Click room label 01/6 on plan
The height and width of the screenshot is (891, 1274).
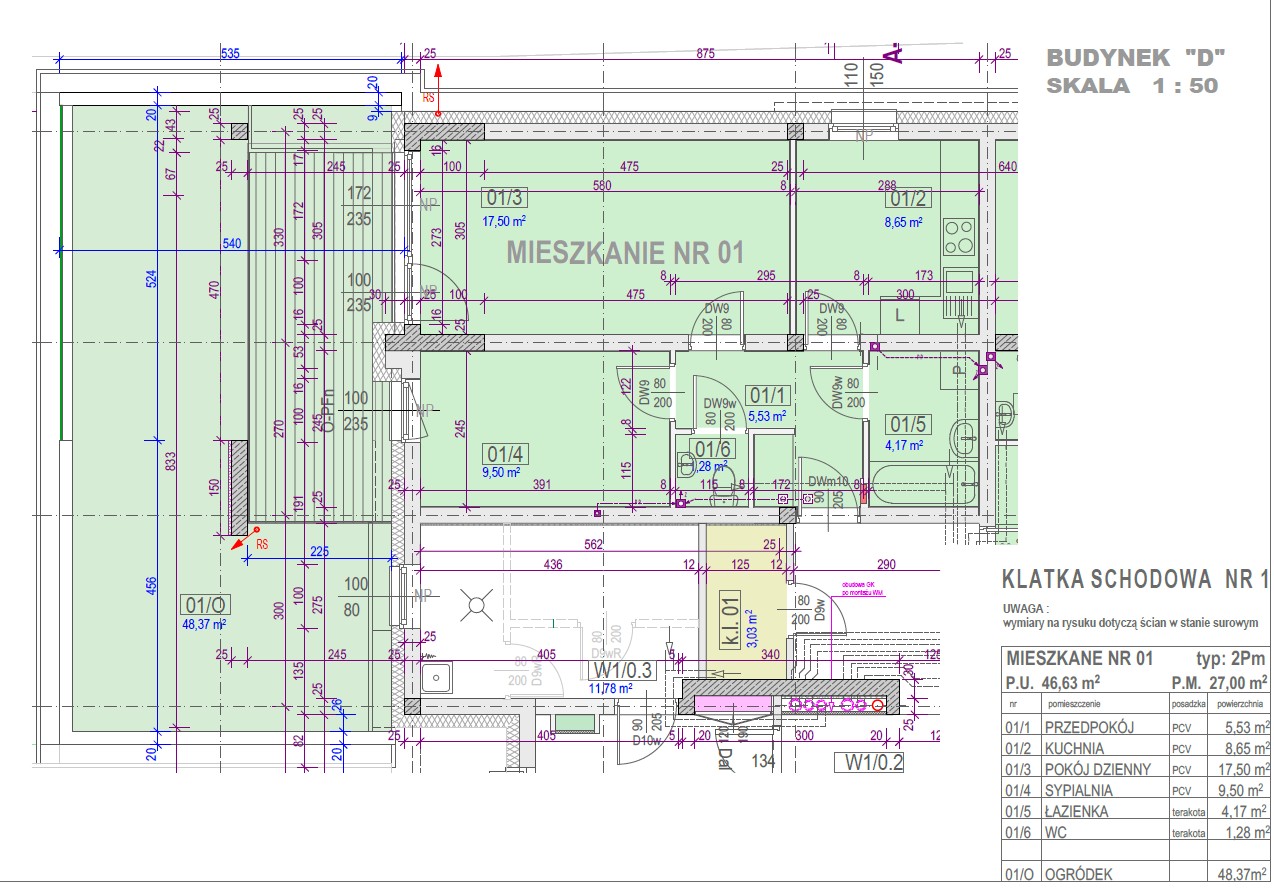point(714,449)
